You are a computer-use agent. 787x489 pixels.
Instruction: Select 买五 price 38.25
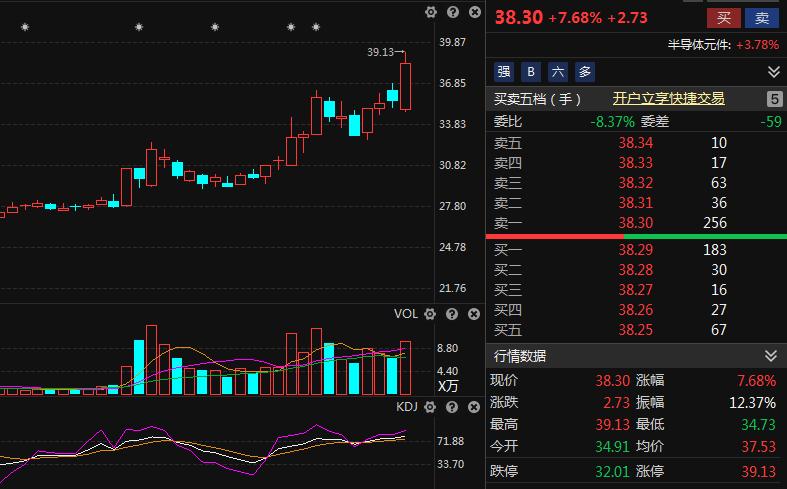pyautogui.click(x=635, y=330)
